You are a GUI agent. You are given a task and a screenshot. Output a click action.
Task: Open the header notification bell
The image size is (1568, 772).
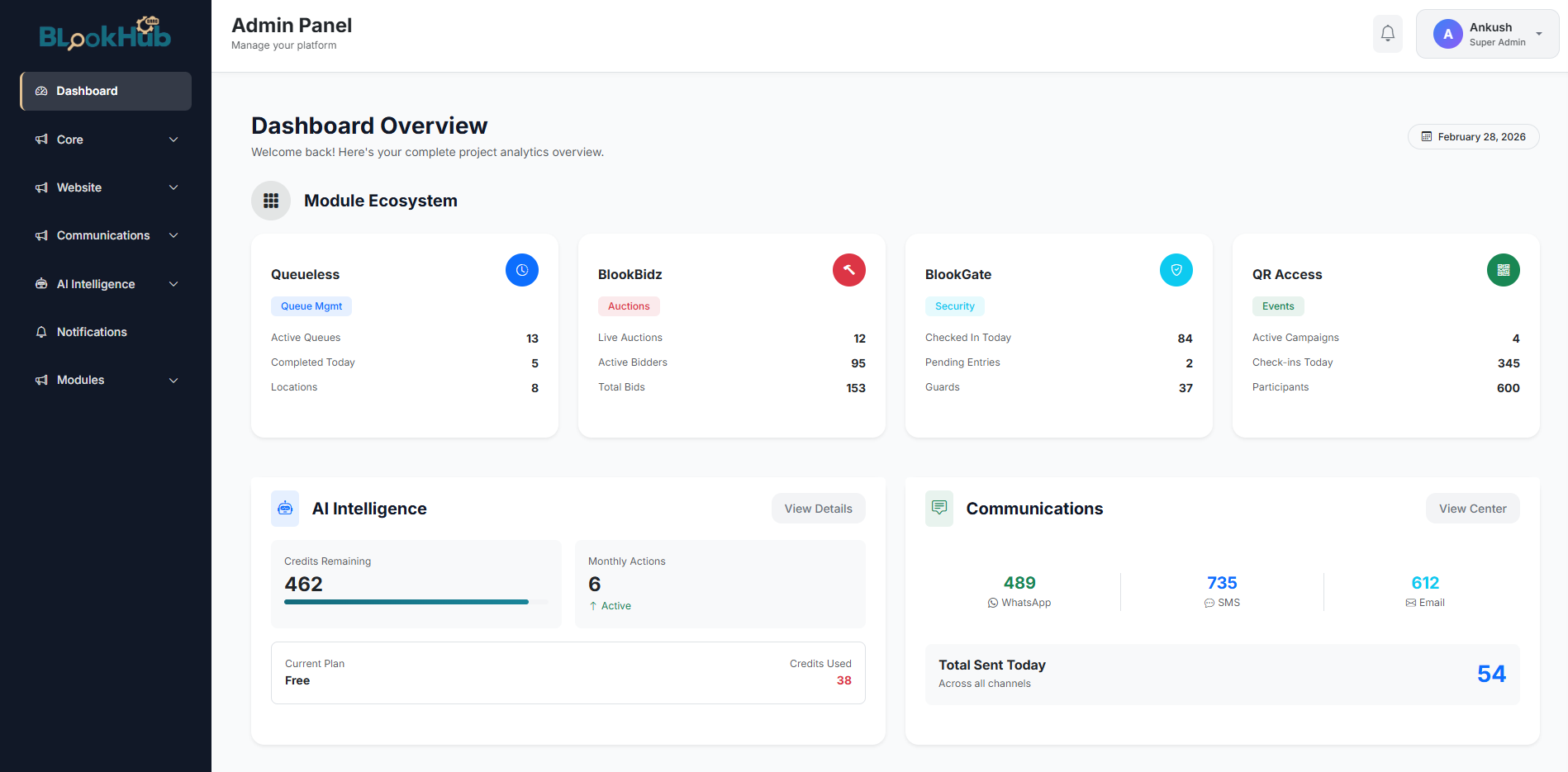point(1388,34)
